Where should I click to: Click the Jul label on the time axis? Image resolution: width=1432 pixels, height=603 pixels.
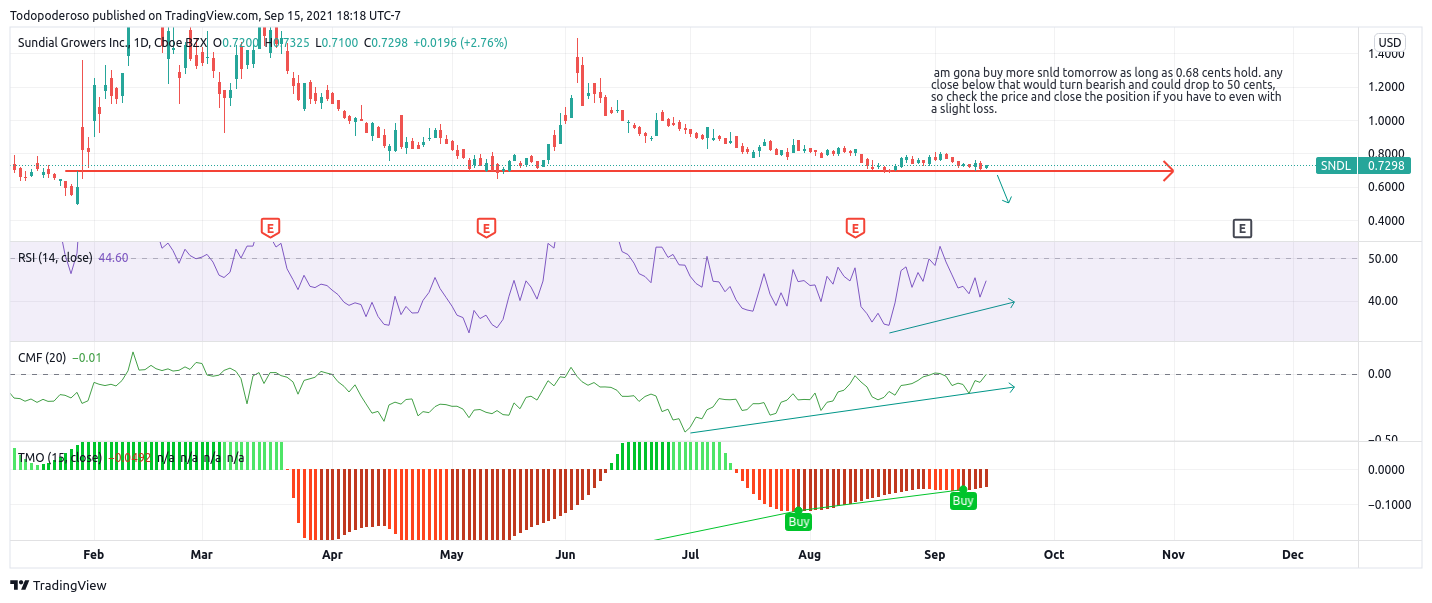point(690,554)
